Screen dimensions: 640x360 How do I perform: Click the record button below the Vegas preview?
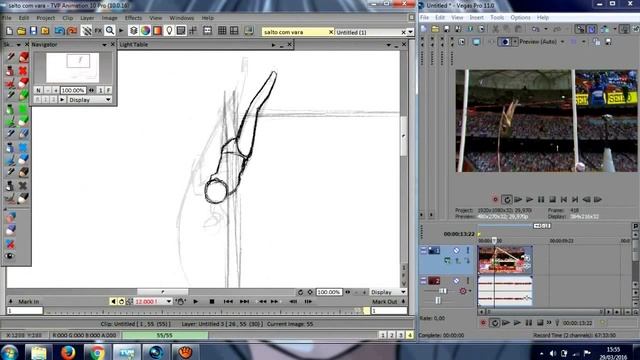[x=495, y=200]
